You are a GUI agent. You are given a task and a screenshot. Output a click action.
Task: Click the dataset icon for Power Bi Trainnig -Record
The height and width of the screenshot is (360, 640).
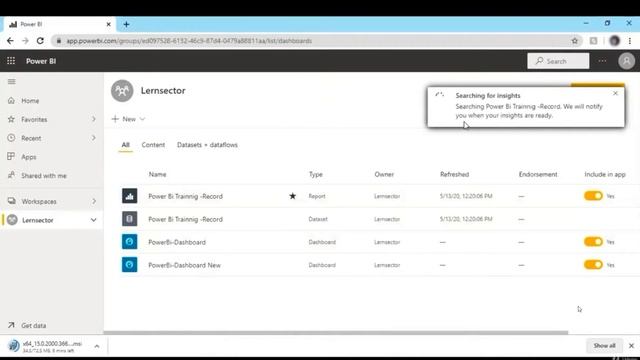click(x=129, y=219)
